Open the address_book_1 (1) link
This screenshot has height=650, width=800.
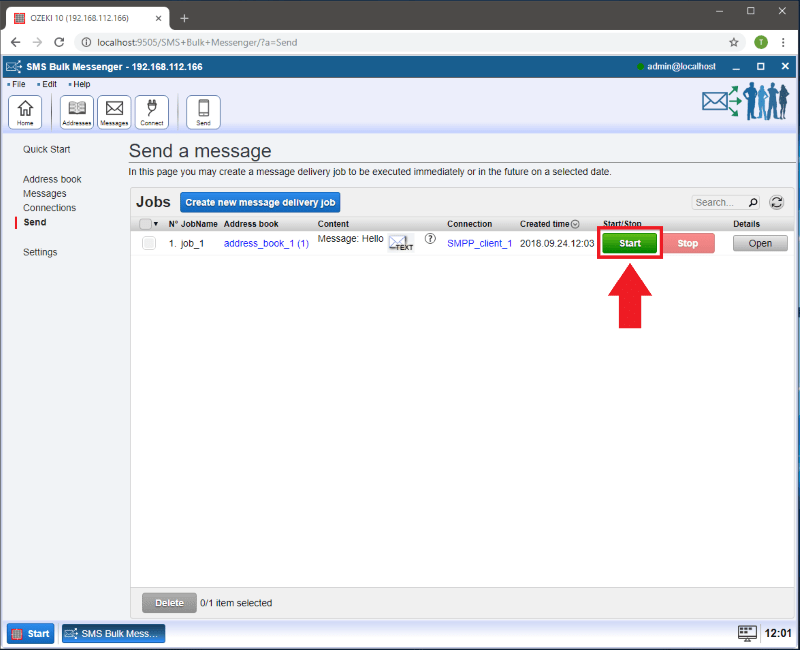266,243
